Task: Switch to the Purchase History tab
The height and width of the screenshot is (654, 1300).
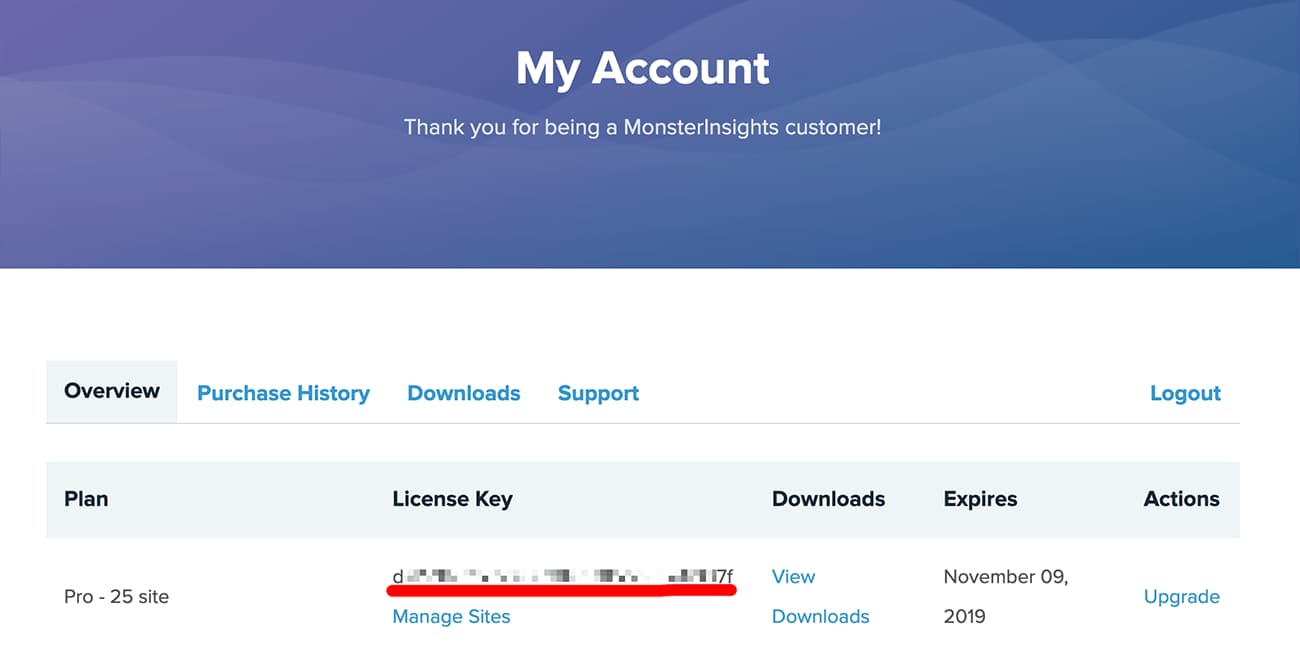Action: (x=283, y=393)
